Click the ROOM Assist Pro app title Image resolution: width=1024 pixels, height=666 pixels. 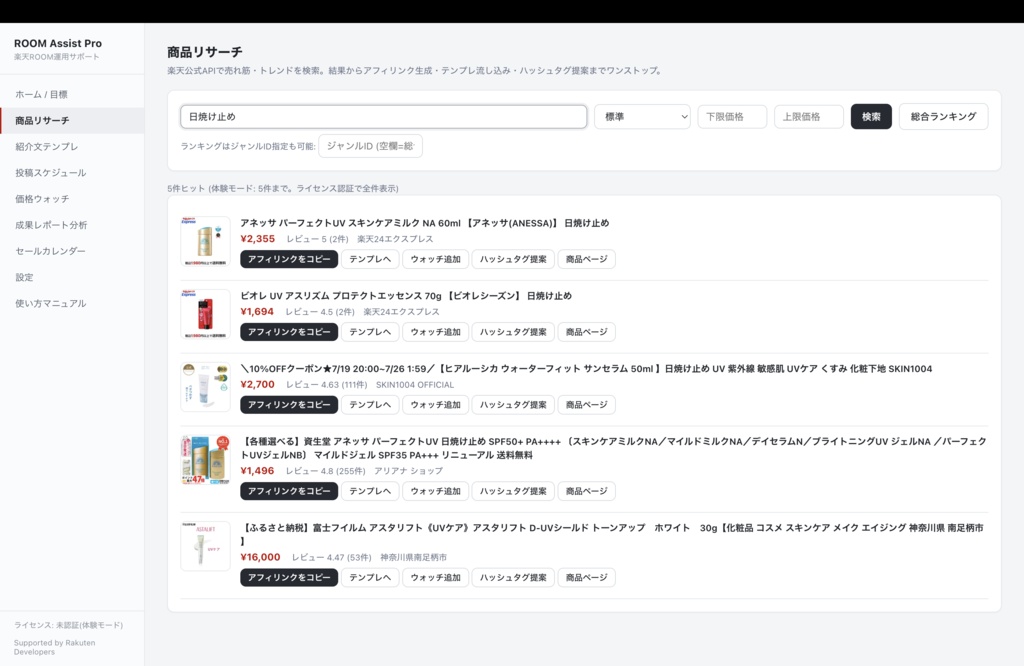tap(57, 43)
